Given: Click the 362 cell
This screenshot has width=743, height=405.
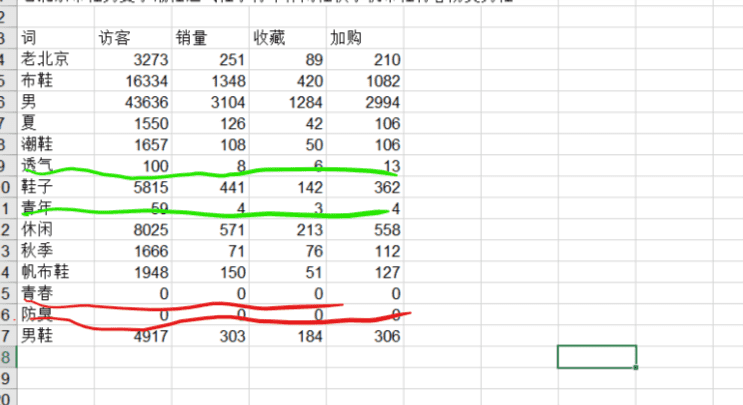Looking at the screenshot, I should 365,187.
